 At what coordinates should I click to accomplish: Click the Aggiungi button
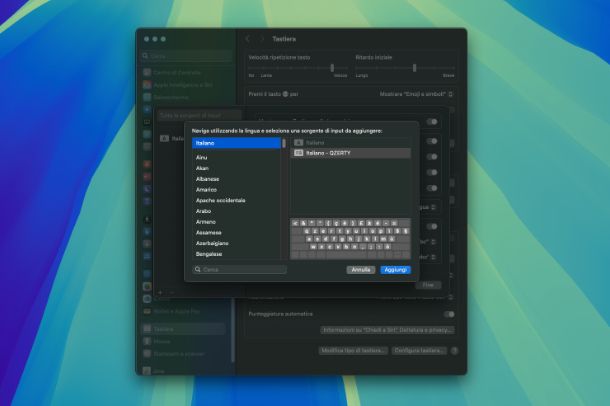(x=395, y=270)
